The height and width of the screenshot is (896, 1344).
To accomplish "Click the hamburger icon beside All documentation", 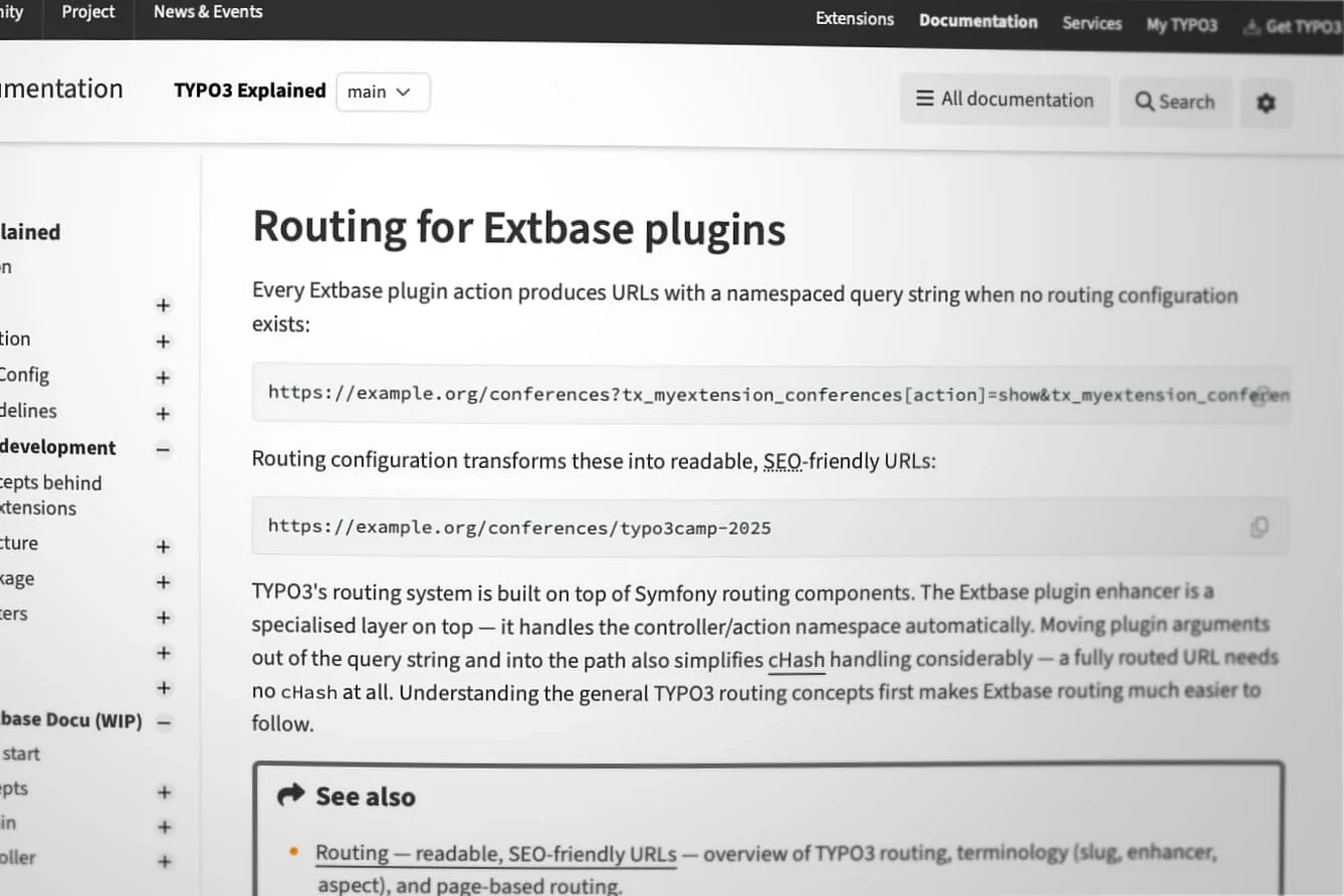I will coord(925,98).
